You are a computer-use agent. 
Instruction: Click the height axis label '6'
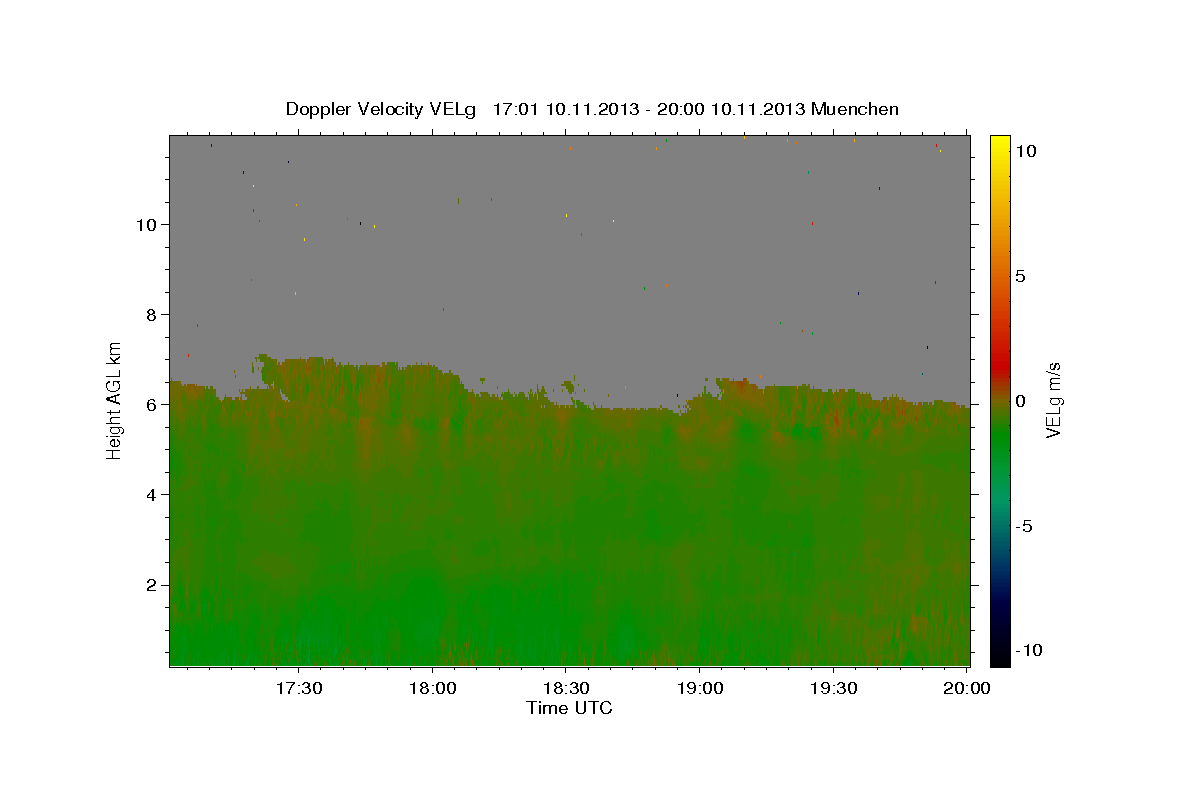(152, 404)
